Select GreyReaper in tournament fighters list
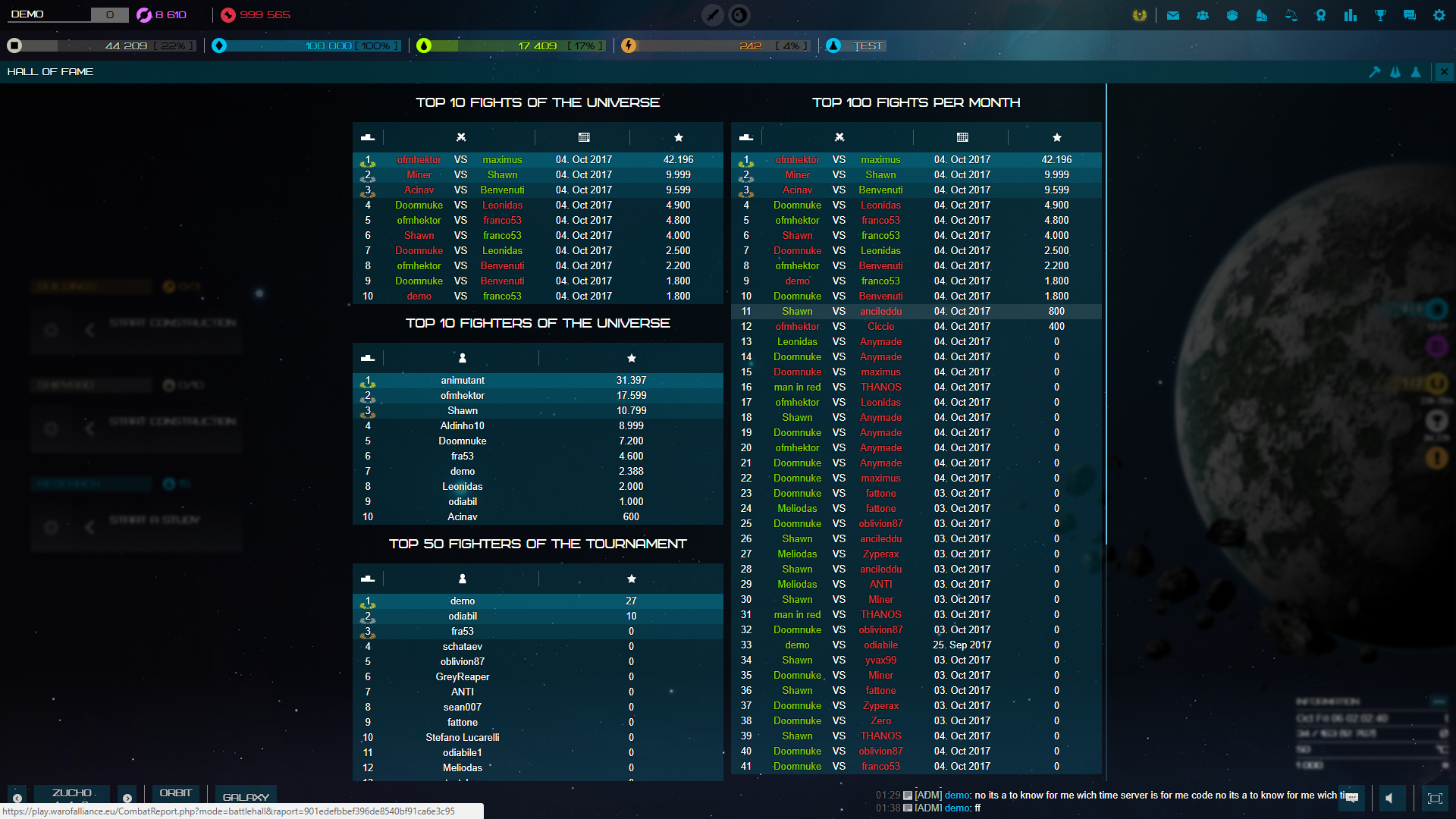This screenshot has height=819, width=1456. [463, 677]
